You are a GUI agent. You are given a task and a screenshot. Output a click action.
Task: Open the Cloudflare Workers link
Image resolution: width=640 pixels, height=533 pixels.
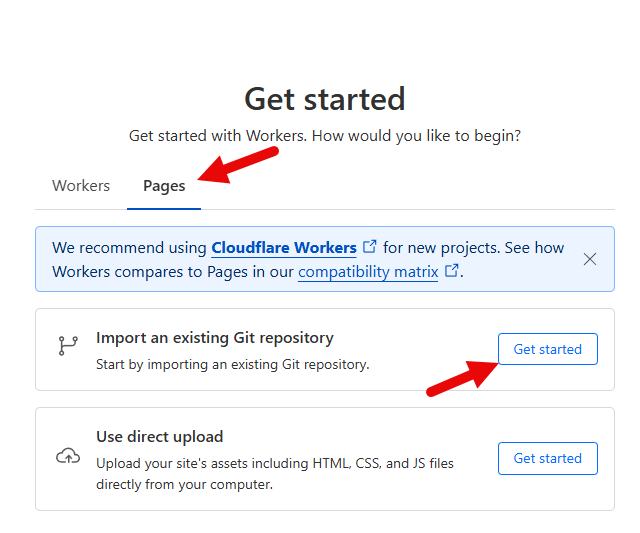click(284, 248)
